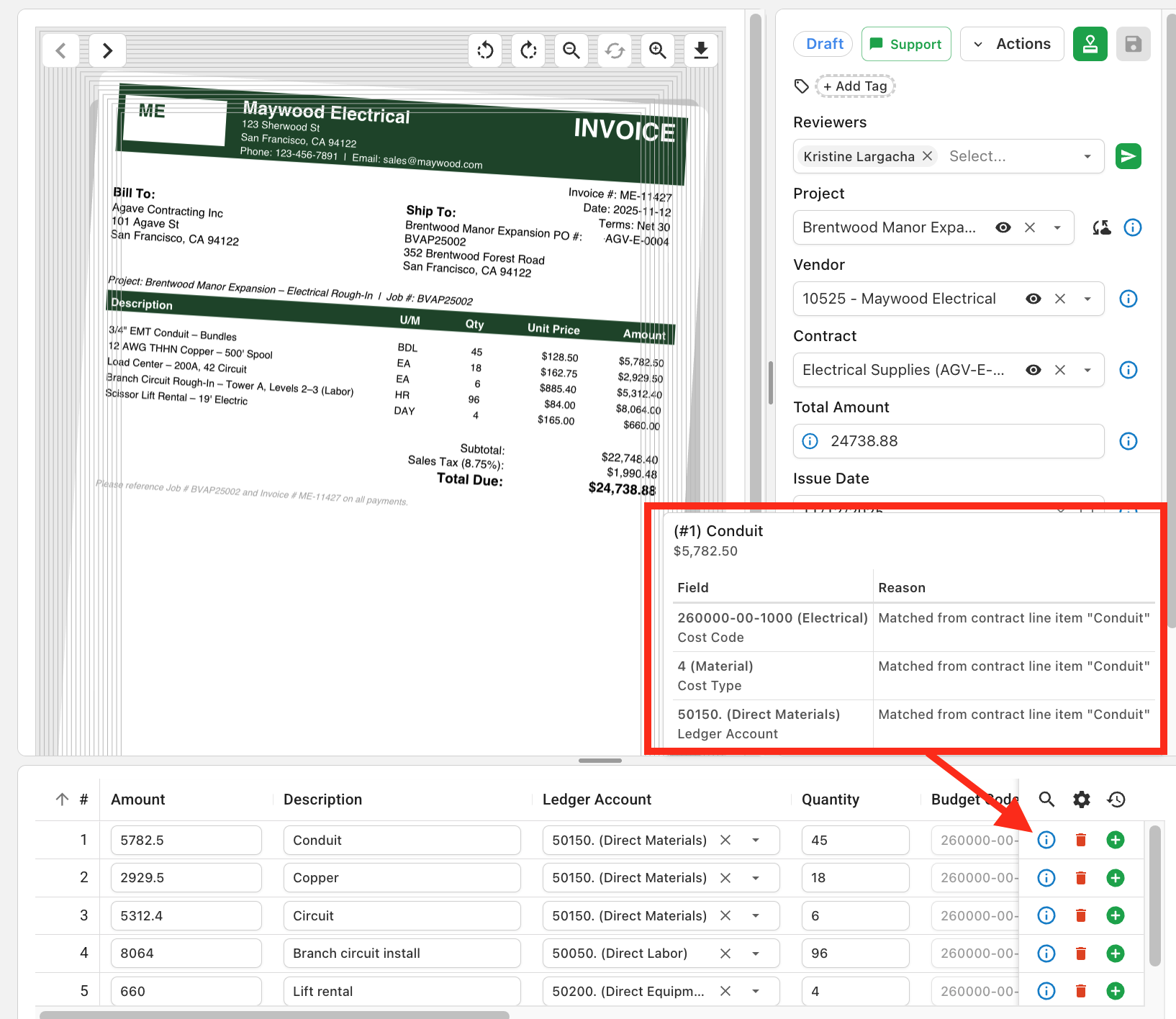Expand Vendor dropdown arrow
1176x1019 pixels.
click(x=1087, y=299)
